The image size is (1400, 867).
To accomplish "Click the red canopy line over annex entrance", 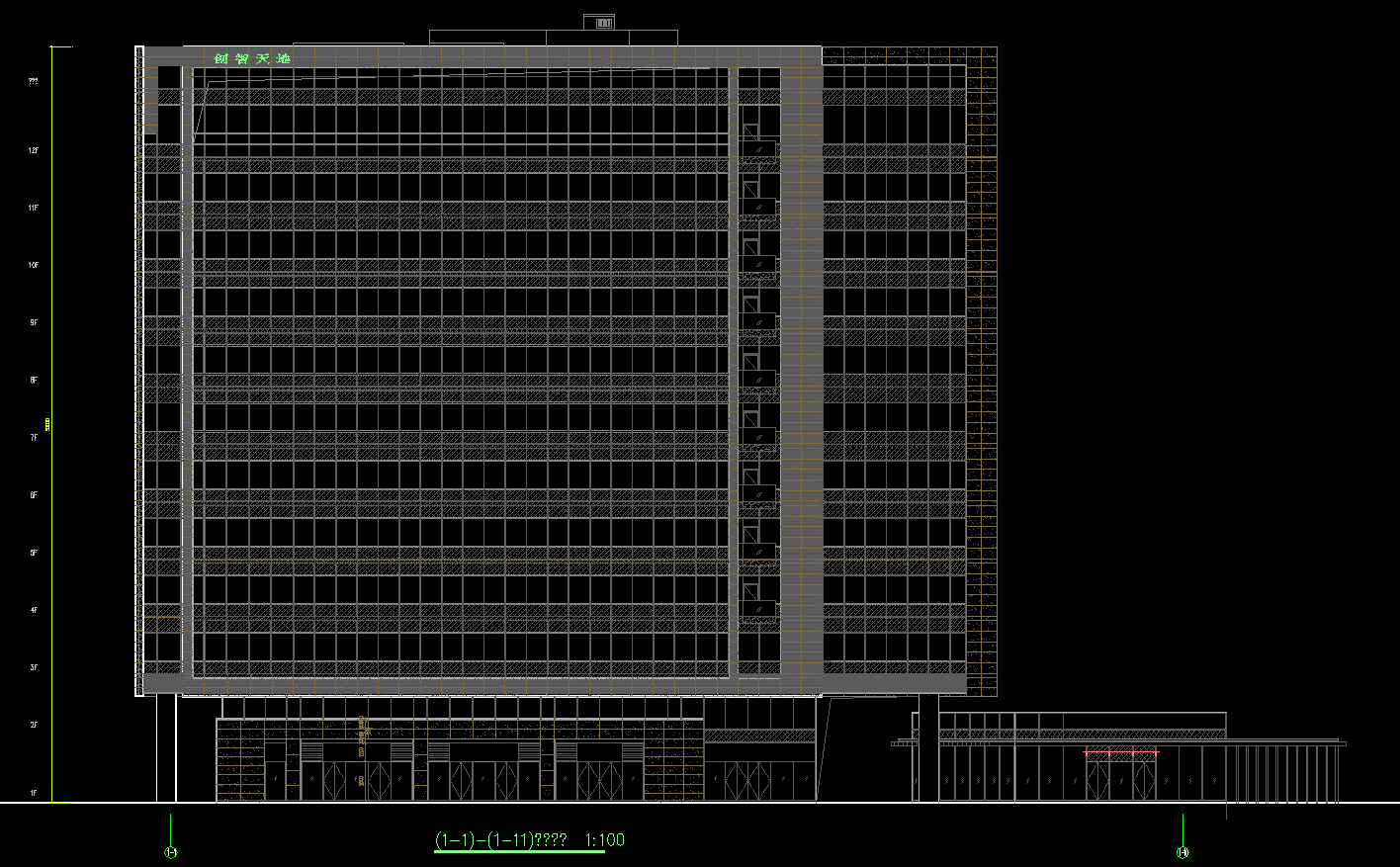I will tap(1120, 753).
